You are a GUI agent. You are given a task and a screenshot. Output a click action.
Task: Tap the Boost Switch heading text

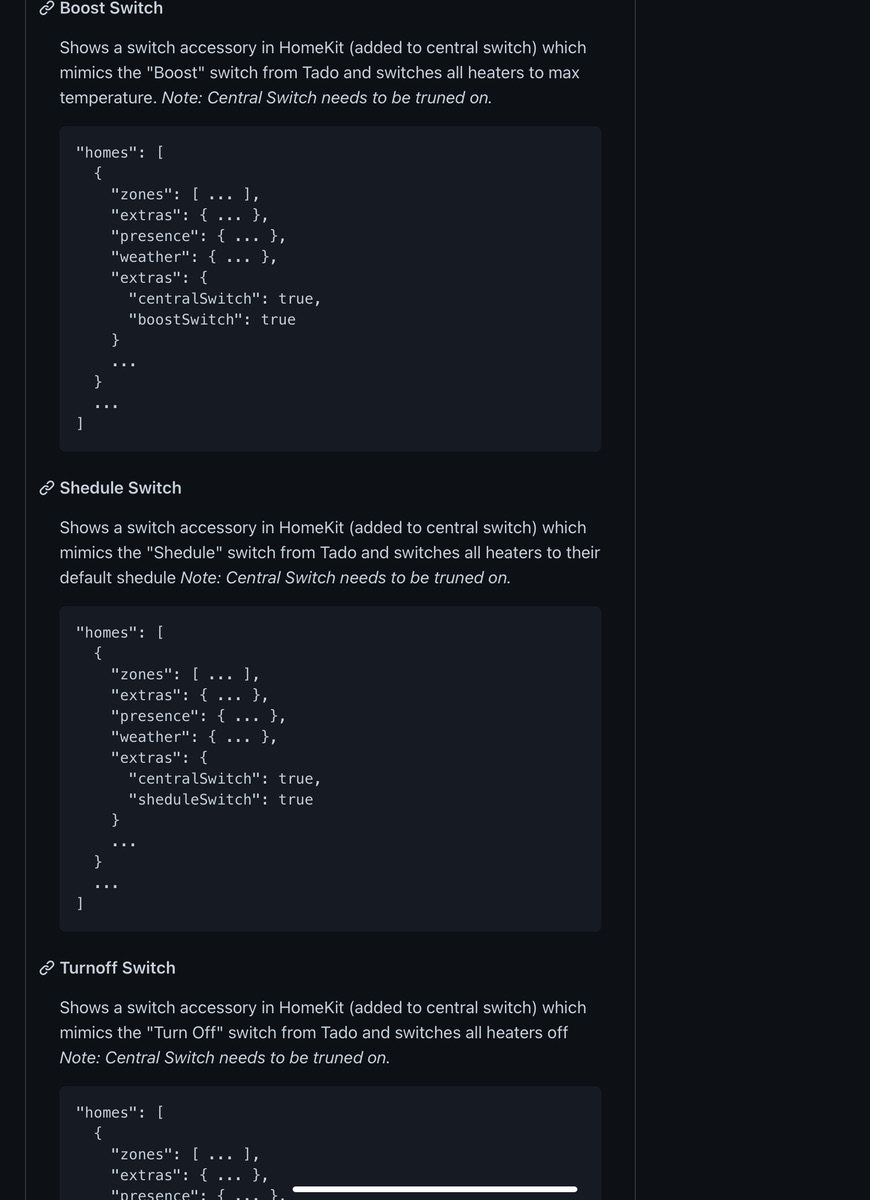click(111, 9)
